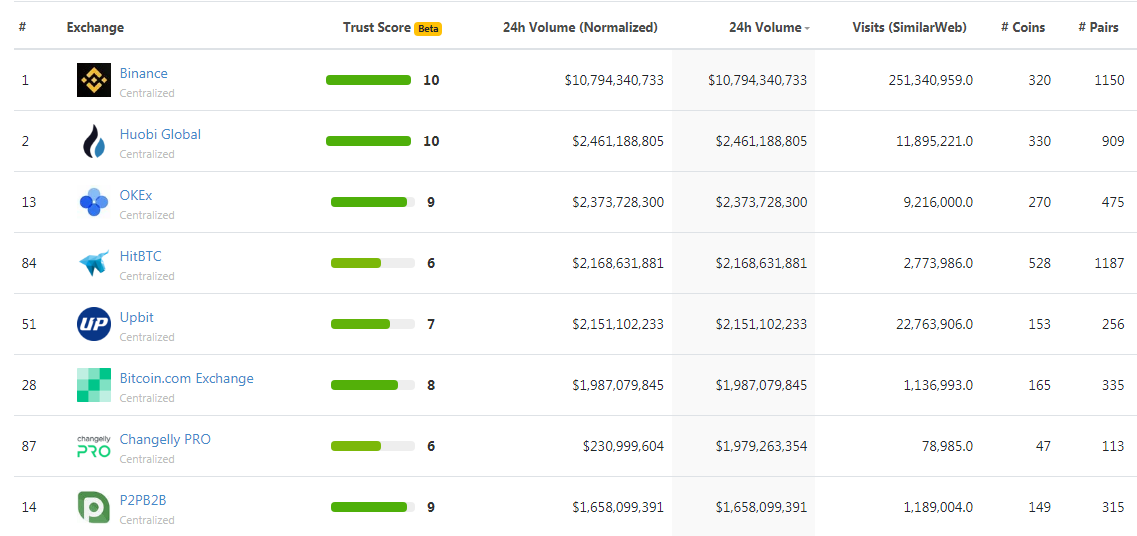Click HitBTC trust score bar

coord(373,263)
